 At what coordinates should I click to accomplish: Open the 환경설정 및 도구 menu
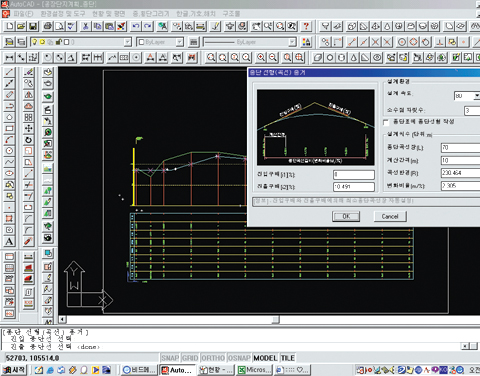pyautogui.click(x=63, y=14)
